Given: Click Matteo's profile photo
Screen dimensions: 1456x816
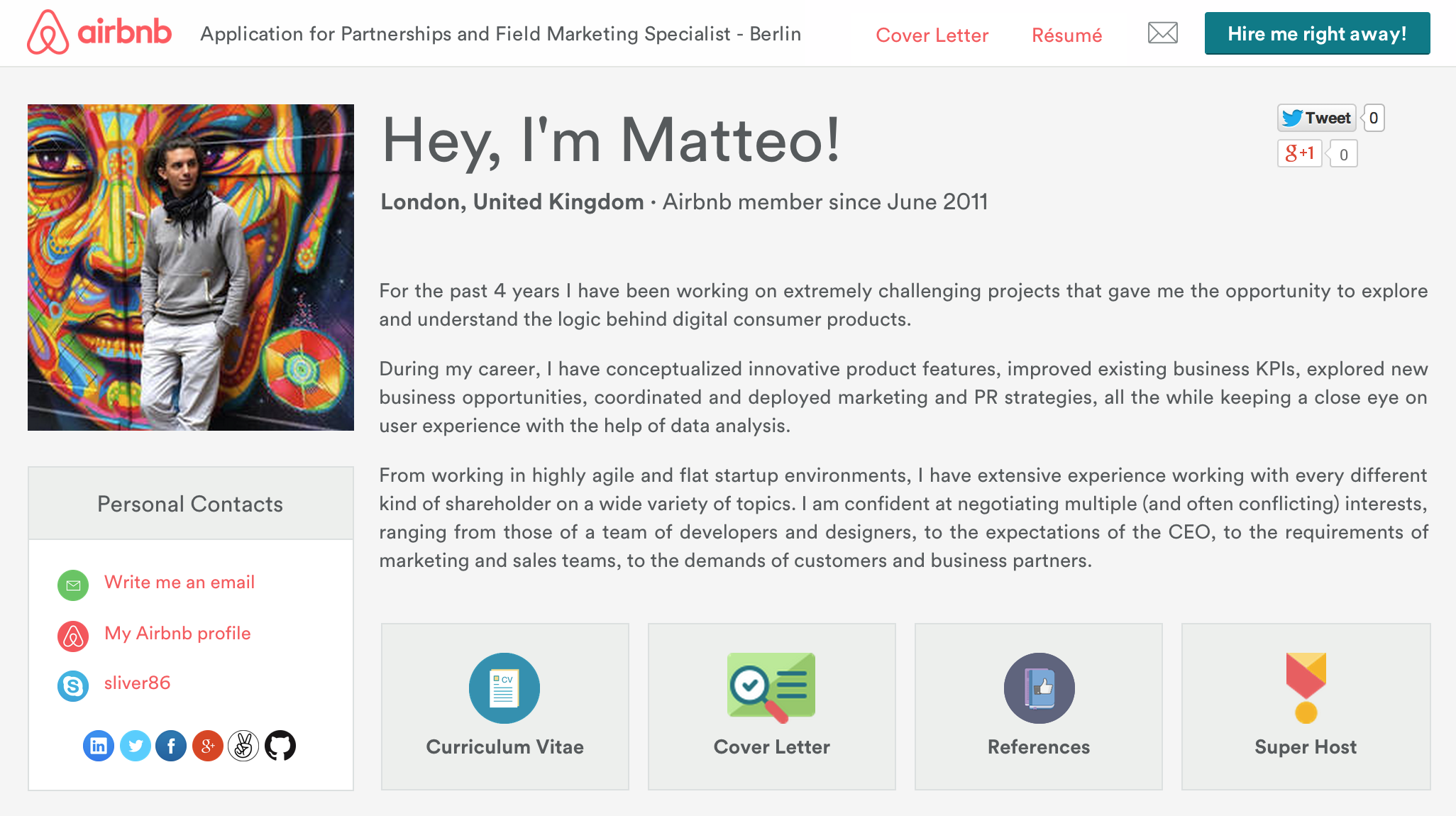Looking at the screenshot, I should [190, 268].
